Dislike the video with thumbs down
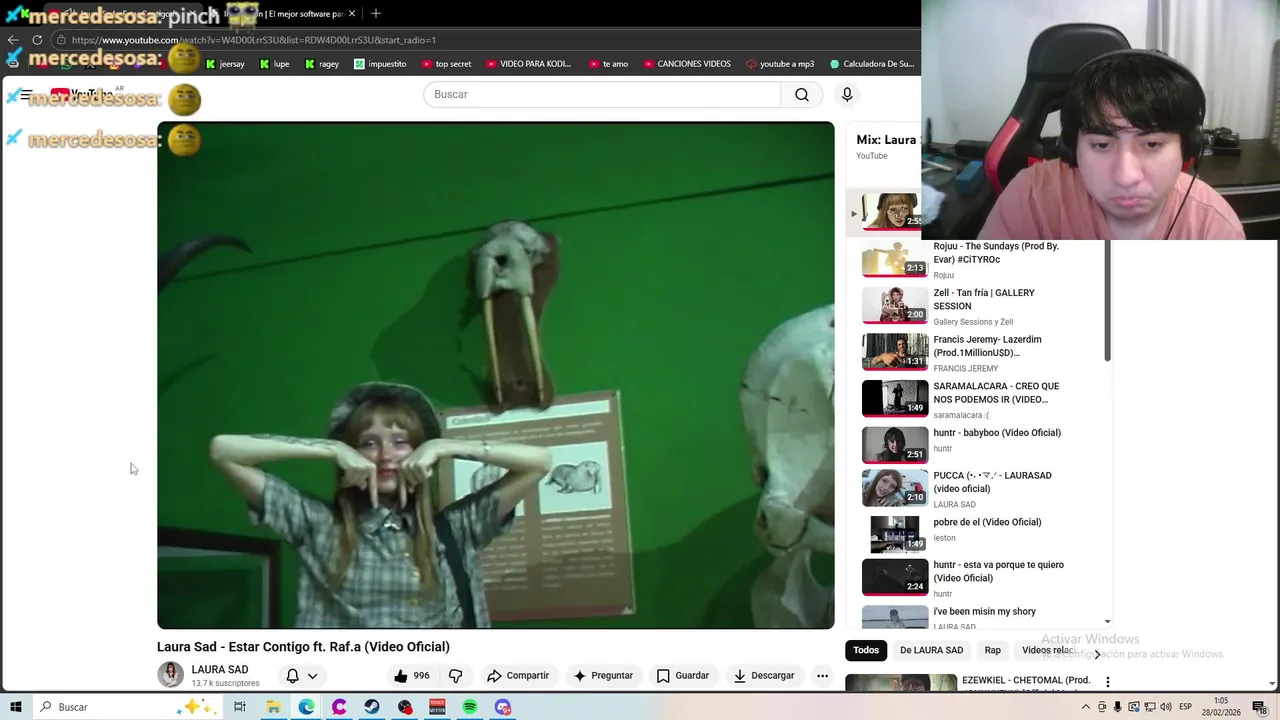 [456, 676]
